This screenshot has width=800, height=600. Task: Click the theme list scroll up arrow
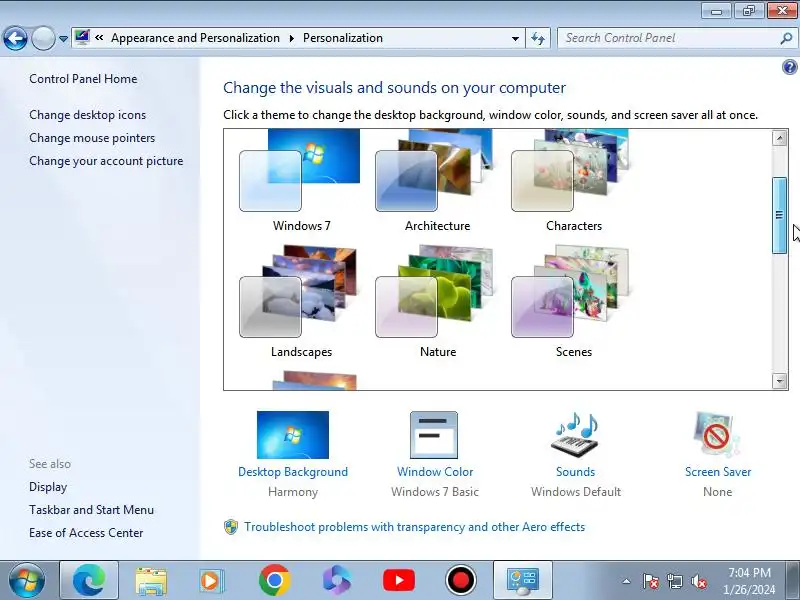[x=779, y=138]
